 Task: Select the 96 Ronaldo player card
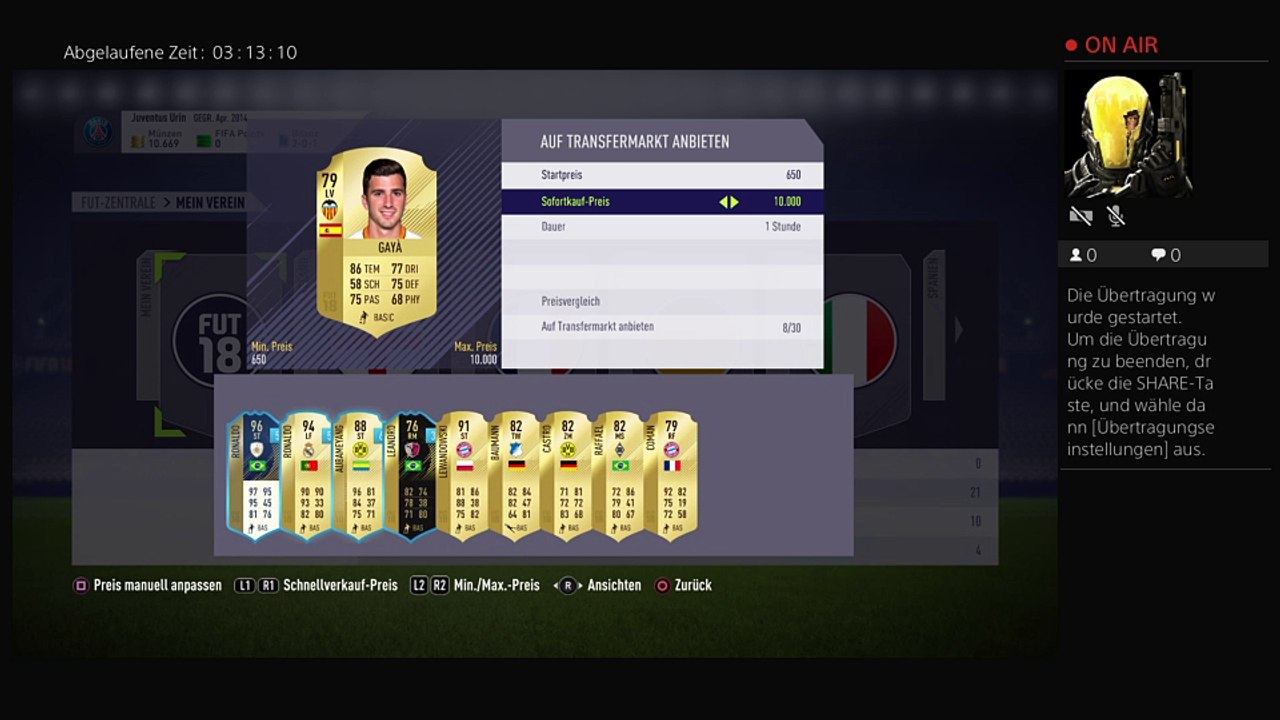pos(256,476)
